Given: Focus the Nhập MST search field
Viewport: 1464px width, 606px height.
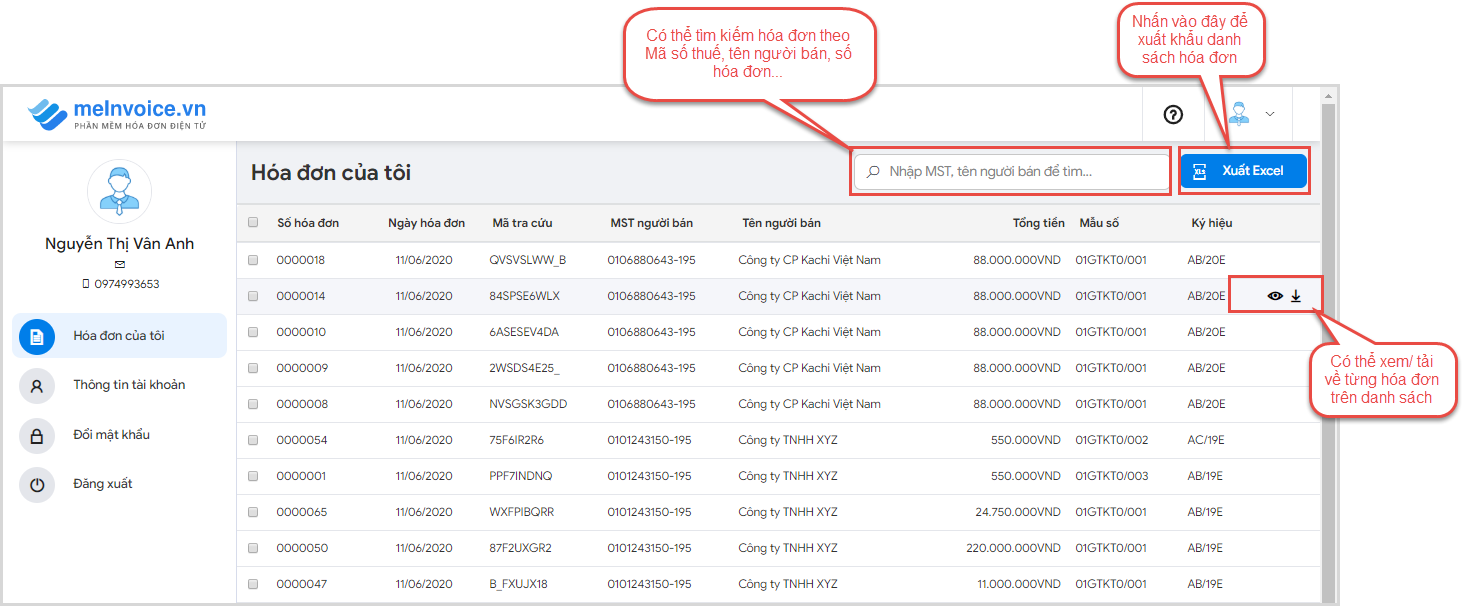Looking at the screenshot, I should tap(1011, 171).
